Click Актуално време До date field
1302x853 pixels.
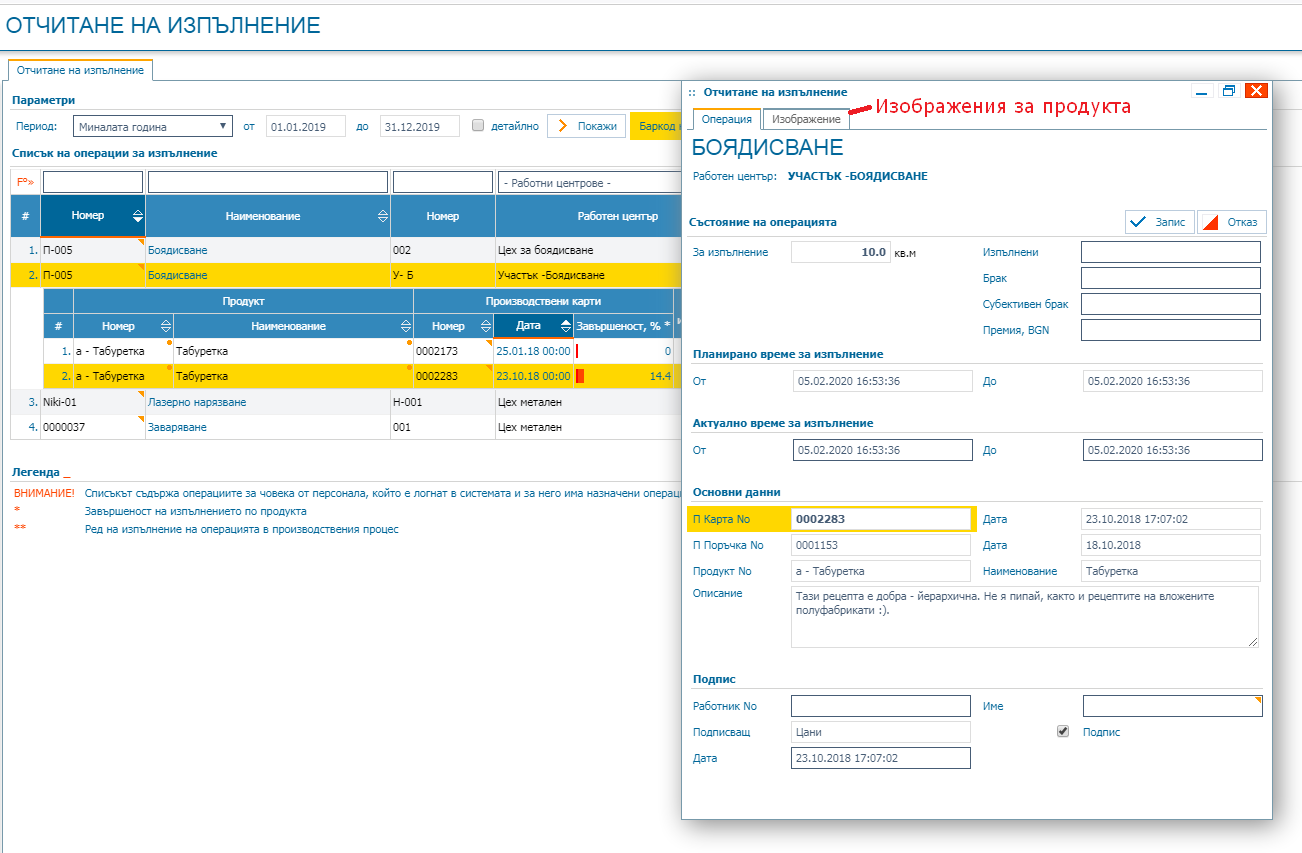point(1173,450)
